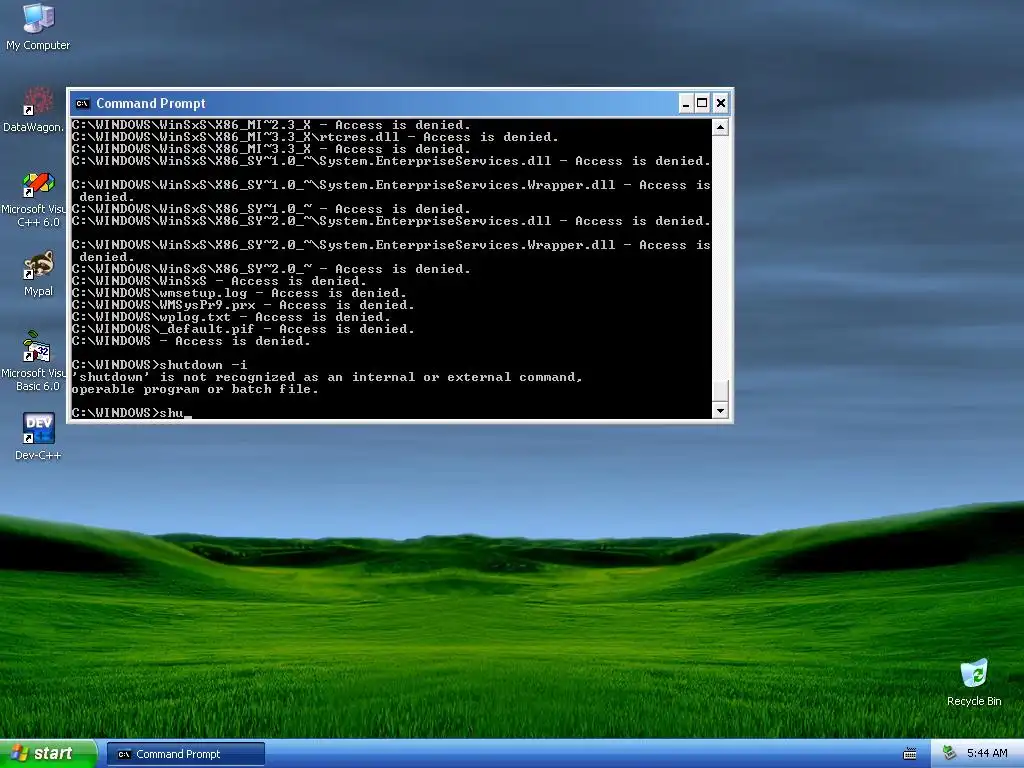Click the 5:44 AM taskbar clock

pyautogui.click(x=987, y=754)
